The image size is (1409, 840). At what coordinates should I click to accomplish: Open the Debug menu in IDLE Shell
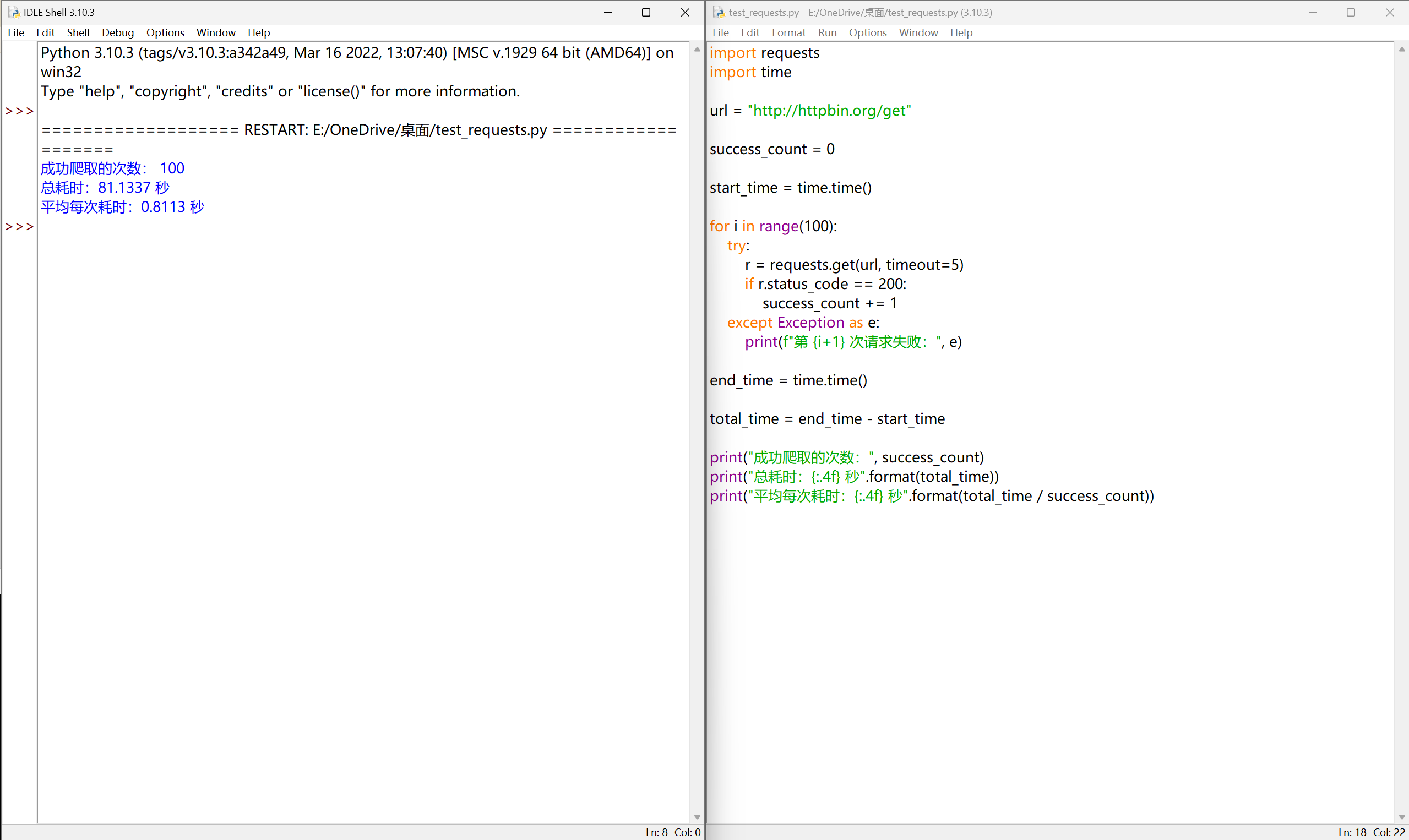point(118,32)
